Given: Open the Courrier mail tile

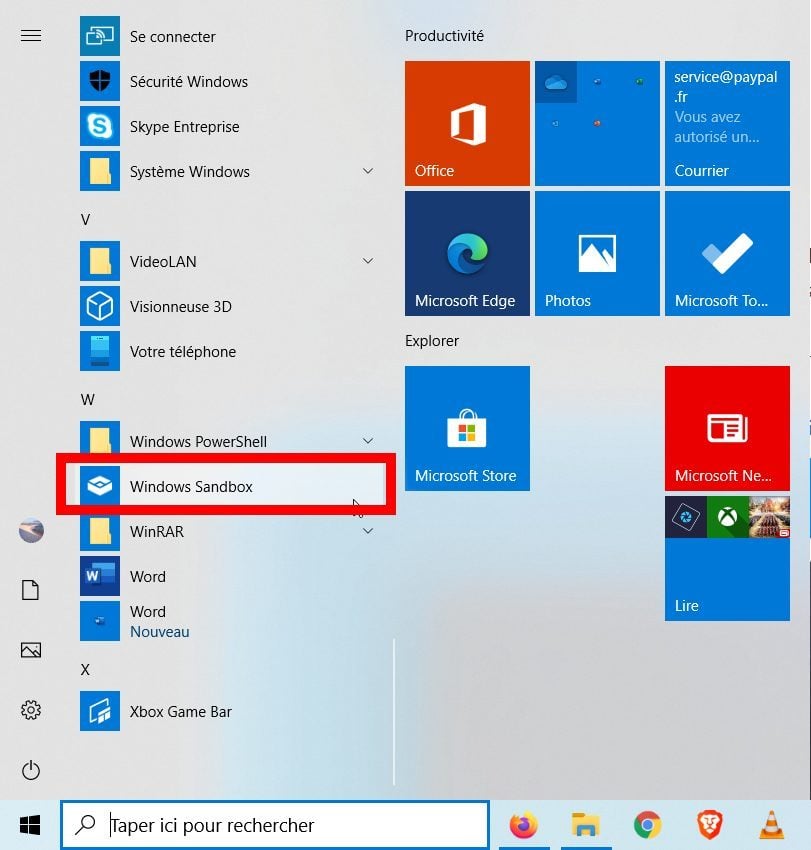Looking at the screenshot, I should (x=728, y=123).
